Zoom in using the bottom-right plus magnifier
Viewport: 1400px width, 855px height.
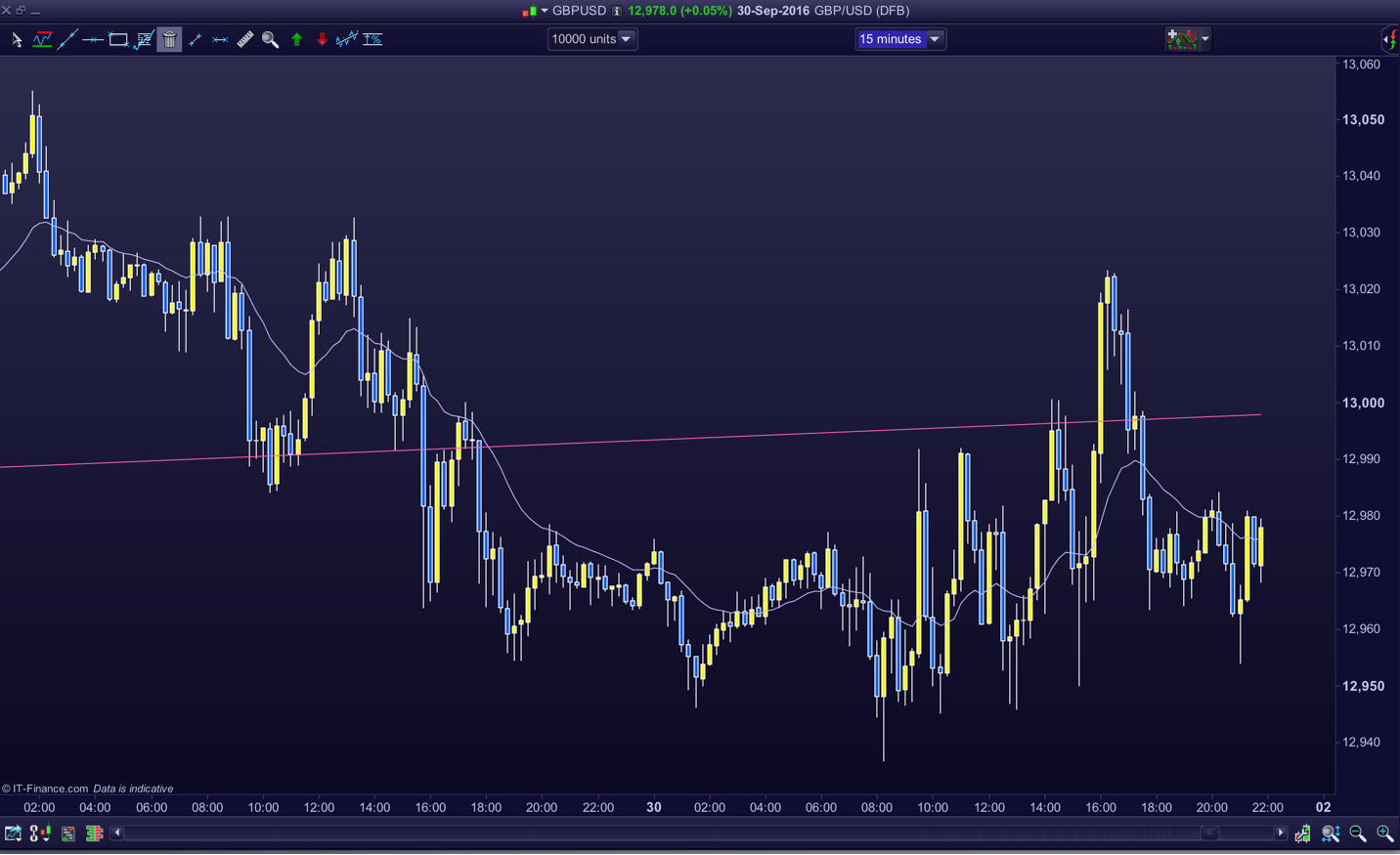click(1385, 834)
